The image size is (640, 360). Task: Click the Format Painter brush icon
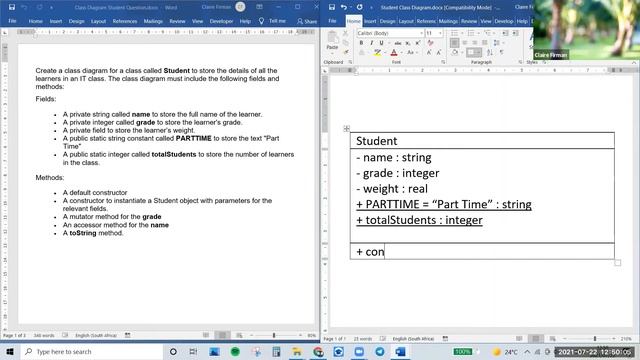pos(346,52)
